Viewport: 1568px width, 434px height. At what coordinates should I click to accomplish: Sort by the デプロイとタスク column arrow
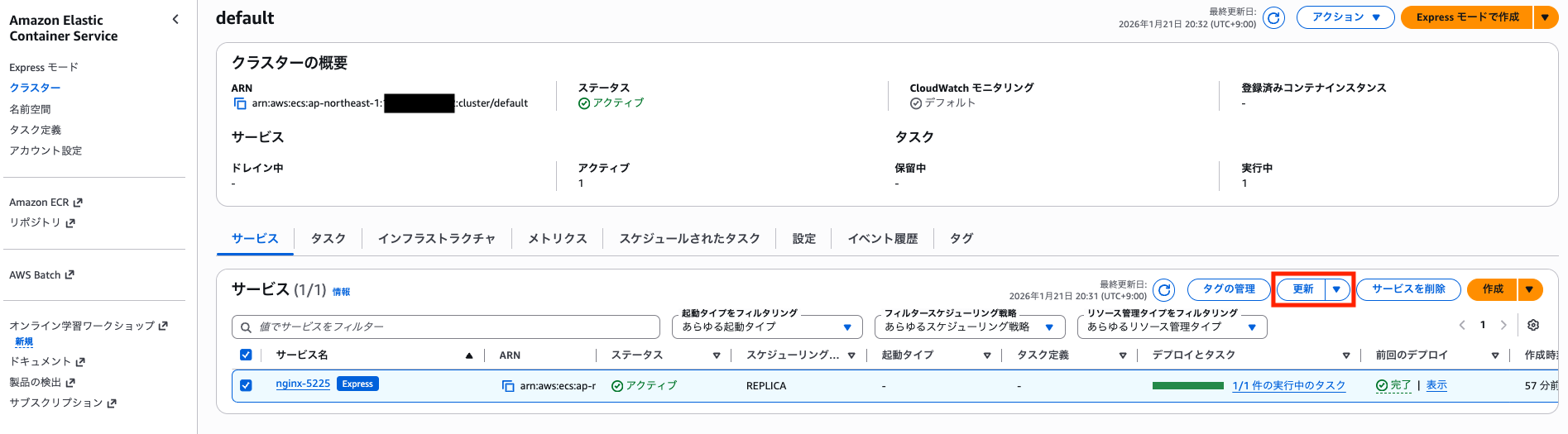tap(1346, 355)
